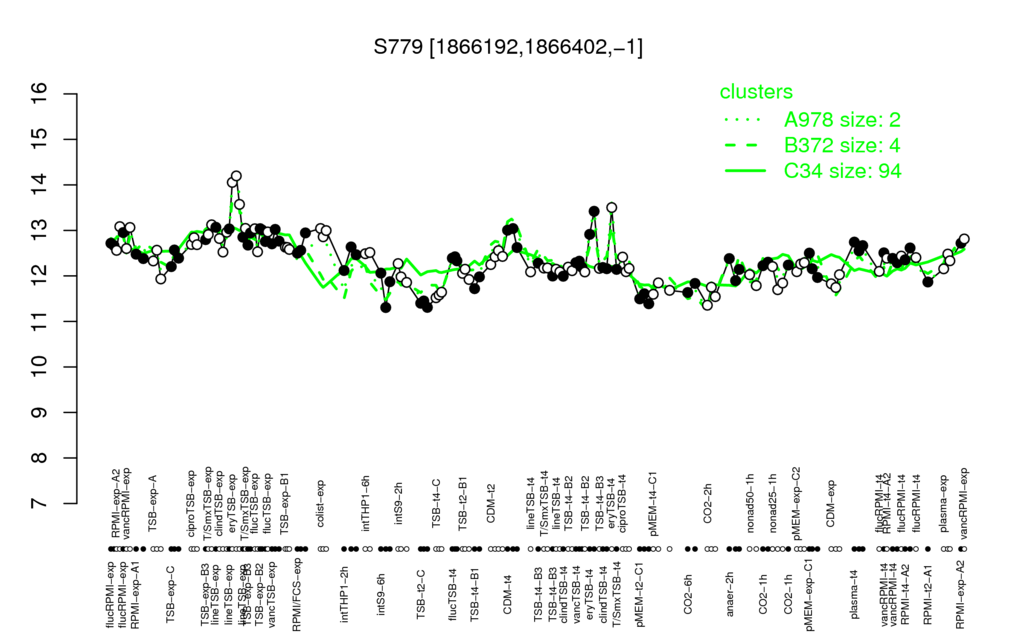Select legend entry A978 size: 2
Screen dimensions: 1024x640
tap(842, 120)
